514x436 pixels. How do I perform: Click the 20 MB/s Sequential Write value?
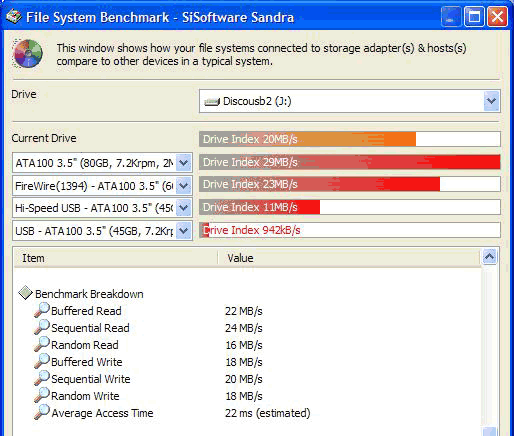[244, 379]
